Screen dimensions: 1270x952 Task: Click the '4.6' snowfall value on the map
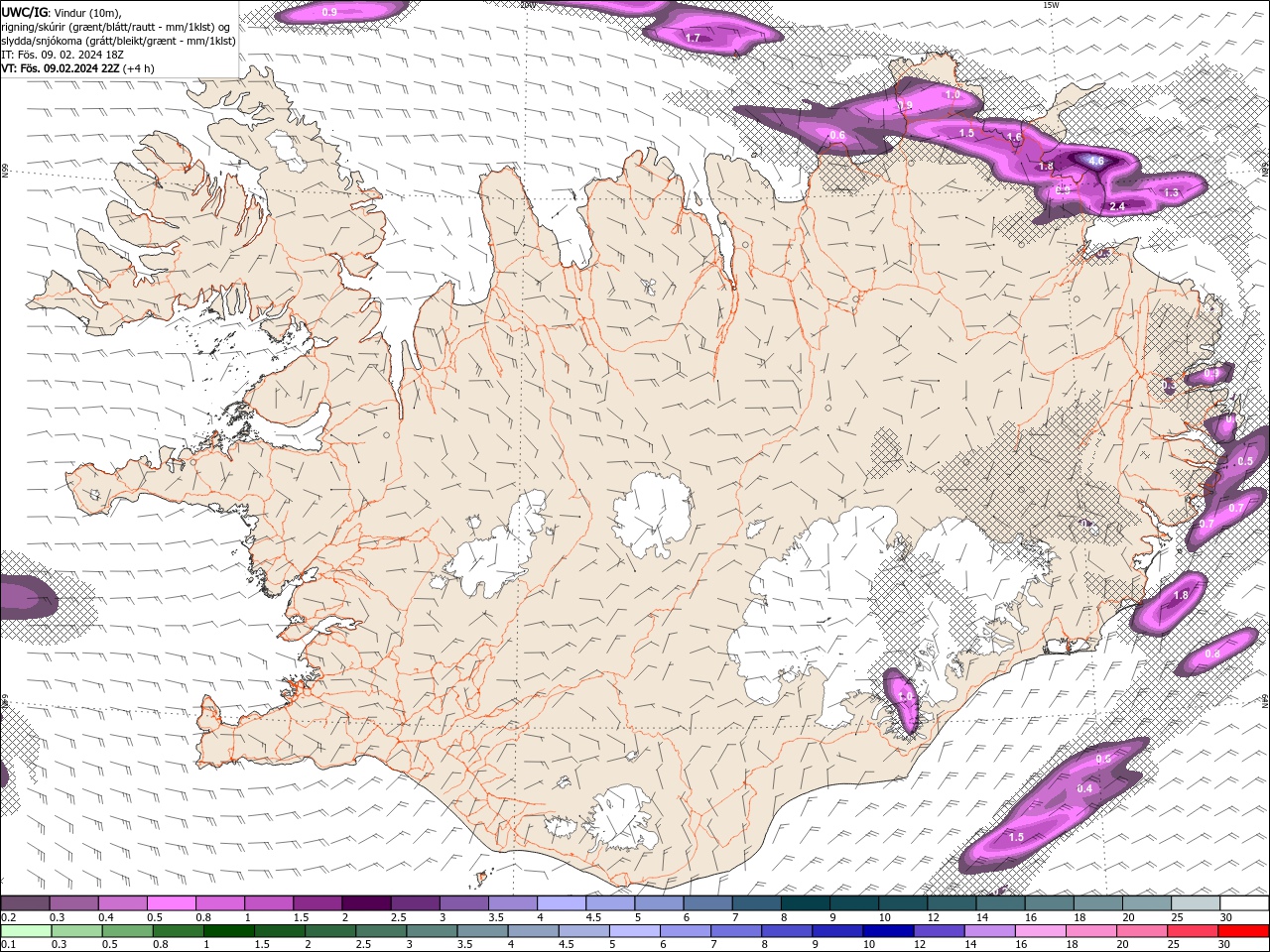coord(1096,161)
